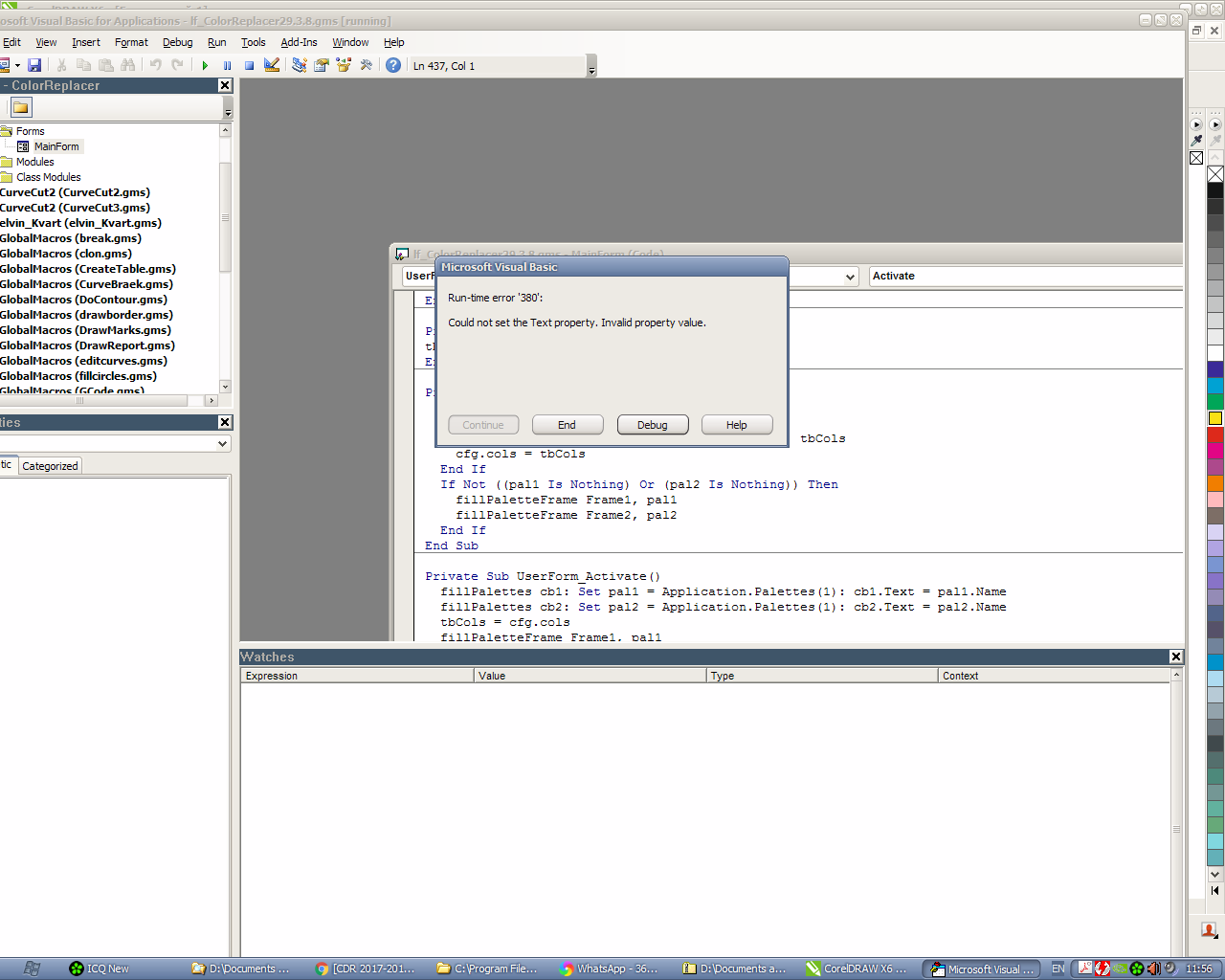1225x980 pixels.
Task: Open the Object Browser toolbar icon
Action: coord(344,65)
